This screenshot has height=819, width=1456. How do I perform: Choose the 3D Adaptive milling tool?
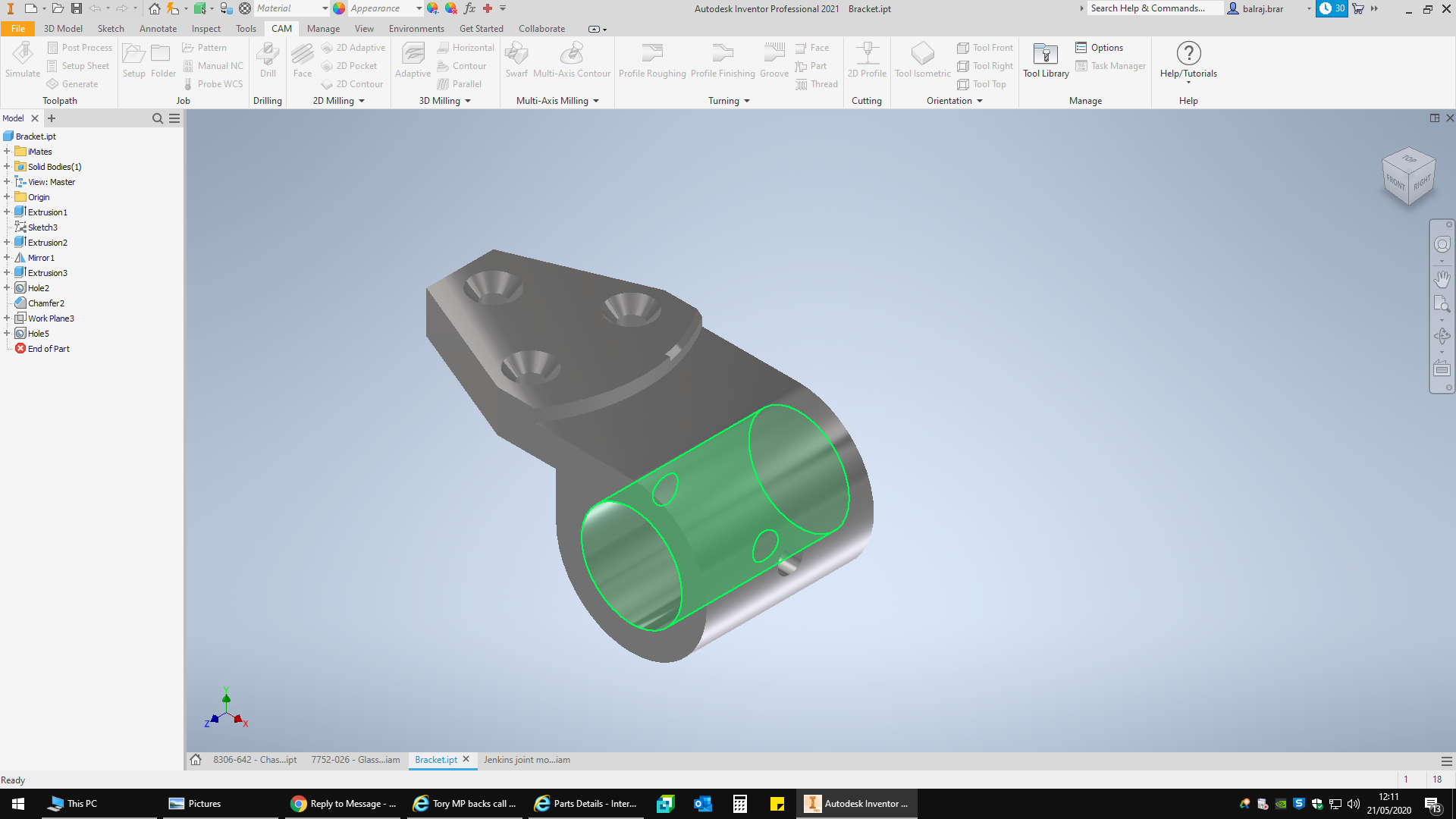click(x=413, y=60)
